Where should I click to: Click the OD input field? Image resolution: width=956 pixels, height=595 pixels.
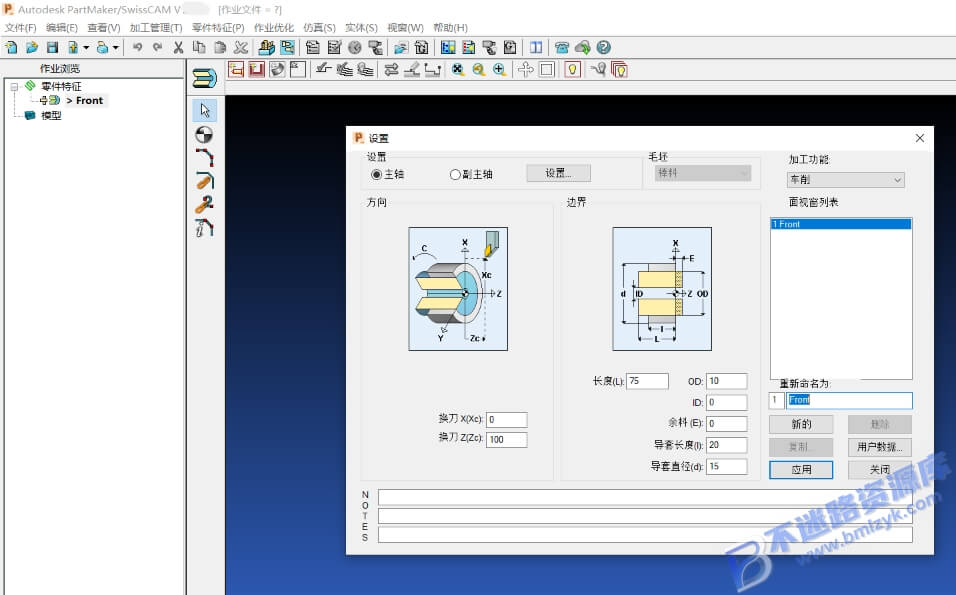tap(727, 381)
